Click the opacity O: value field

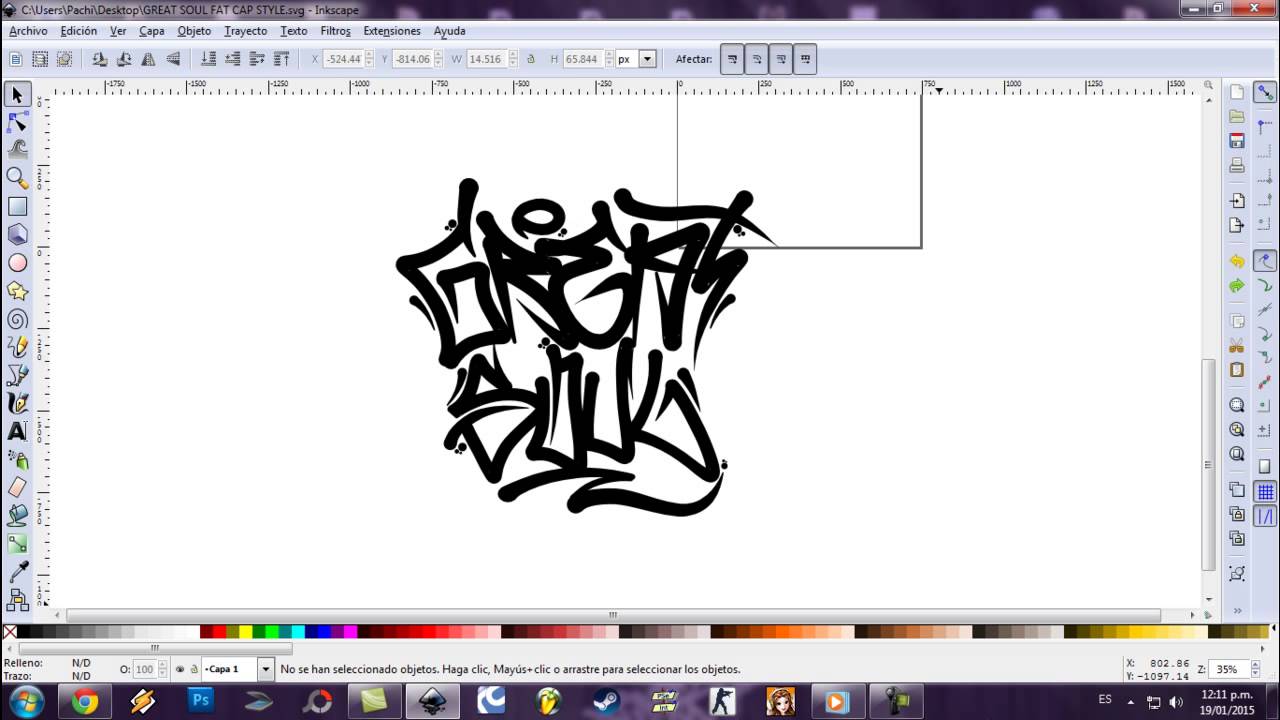(144, 669)
